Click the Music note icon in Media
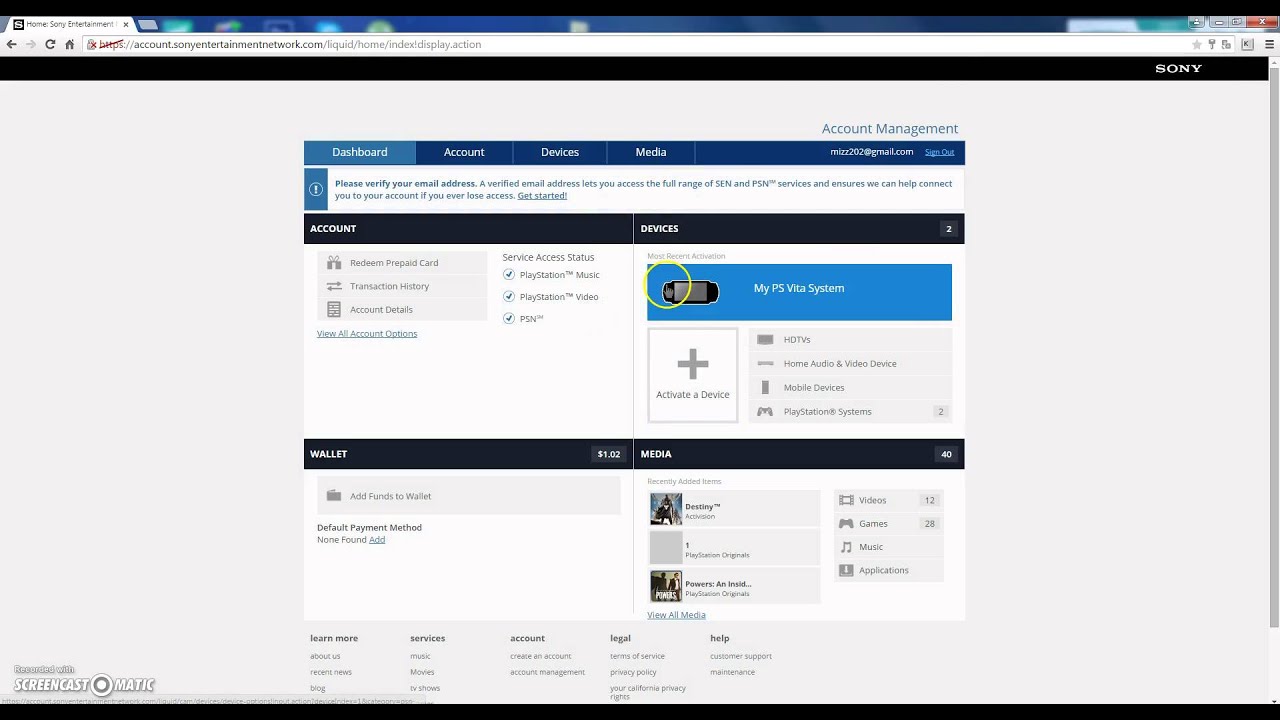Viewport: 1280px width, 720px height. coord(846,547)
